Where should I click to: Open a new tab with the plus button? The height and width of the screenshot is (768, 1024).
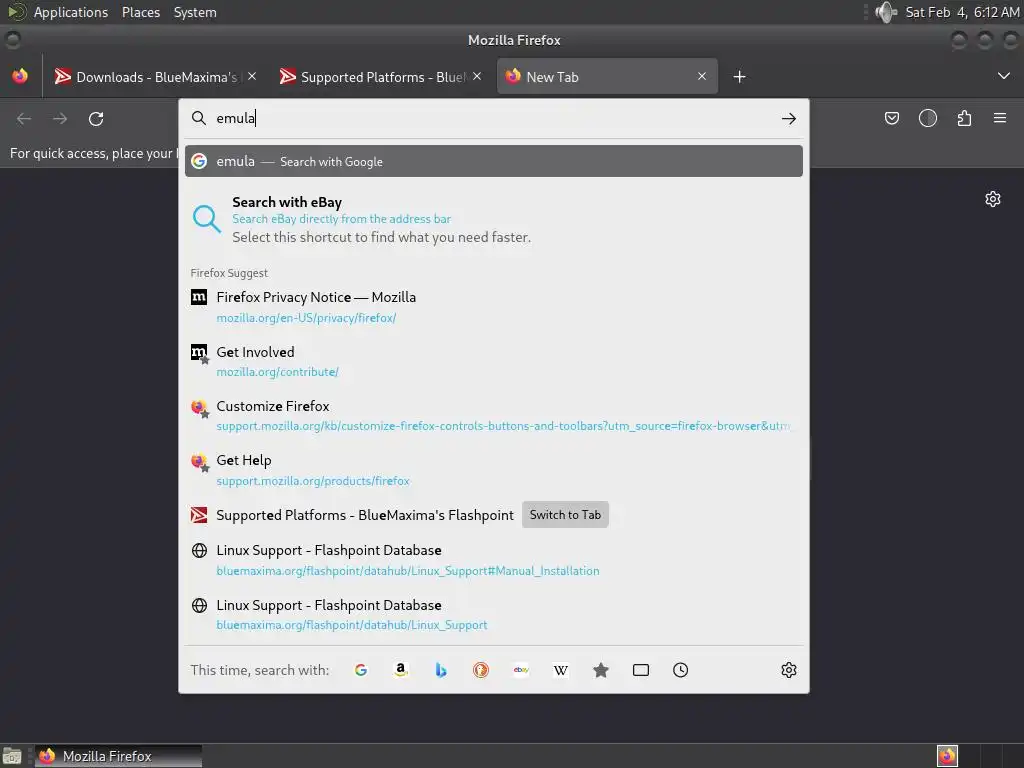pyautogui.click(x=739, y=77)
